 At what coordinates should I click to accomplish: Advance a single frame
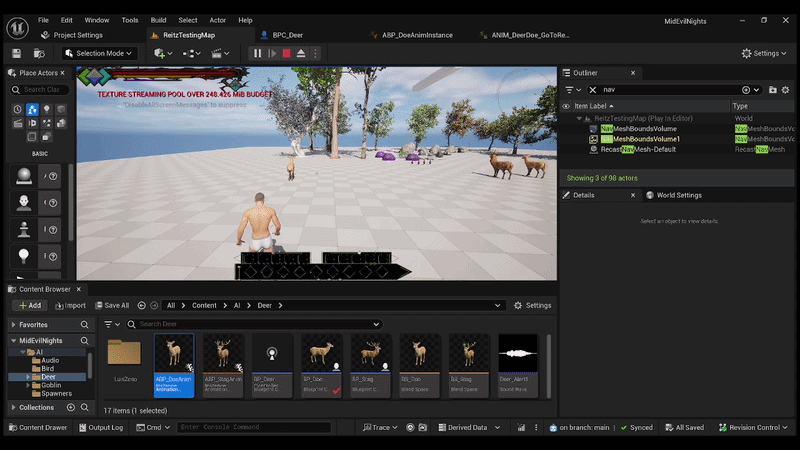(x=272, y=53)
